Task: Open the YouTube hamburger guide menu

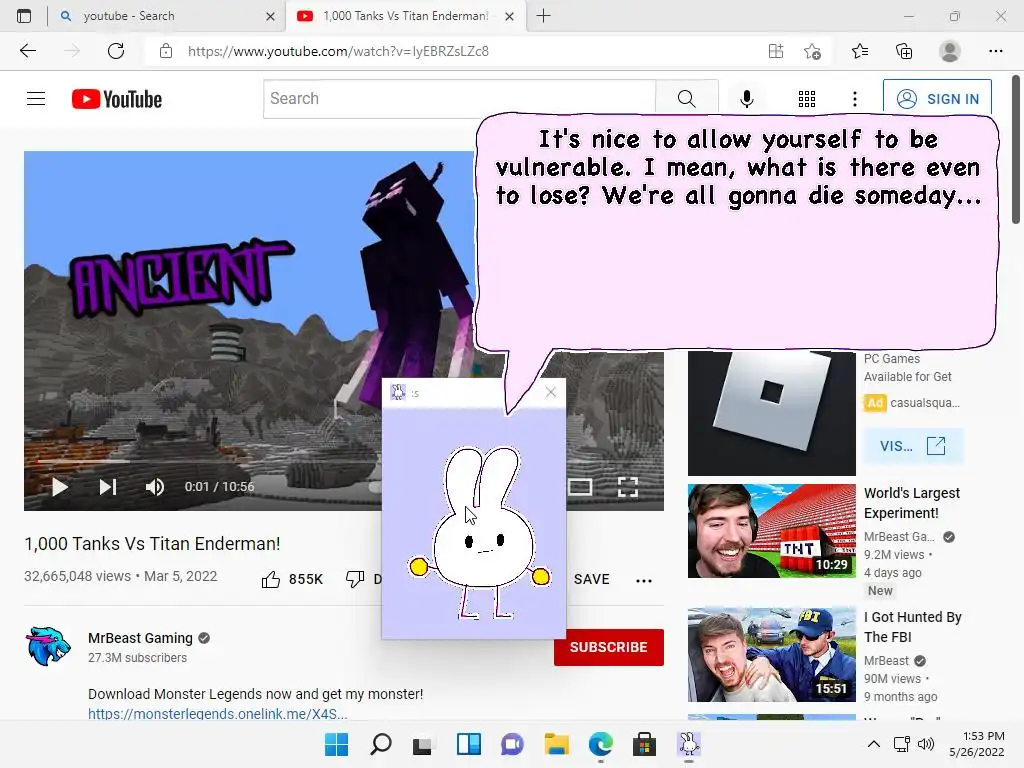Action: 36,99
